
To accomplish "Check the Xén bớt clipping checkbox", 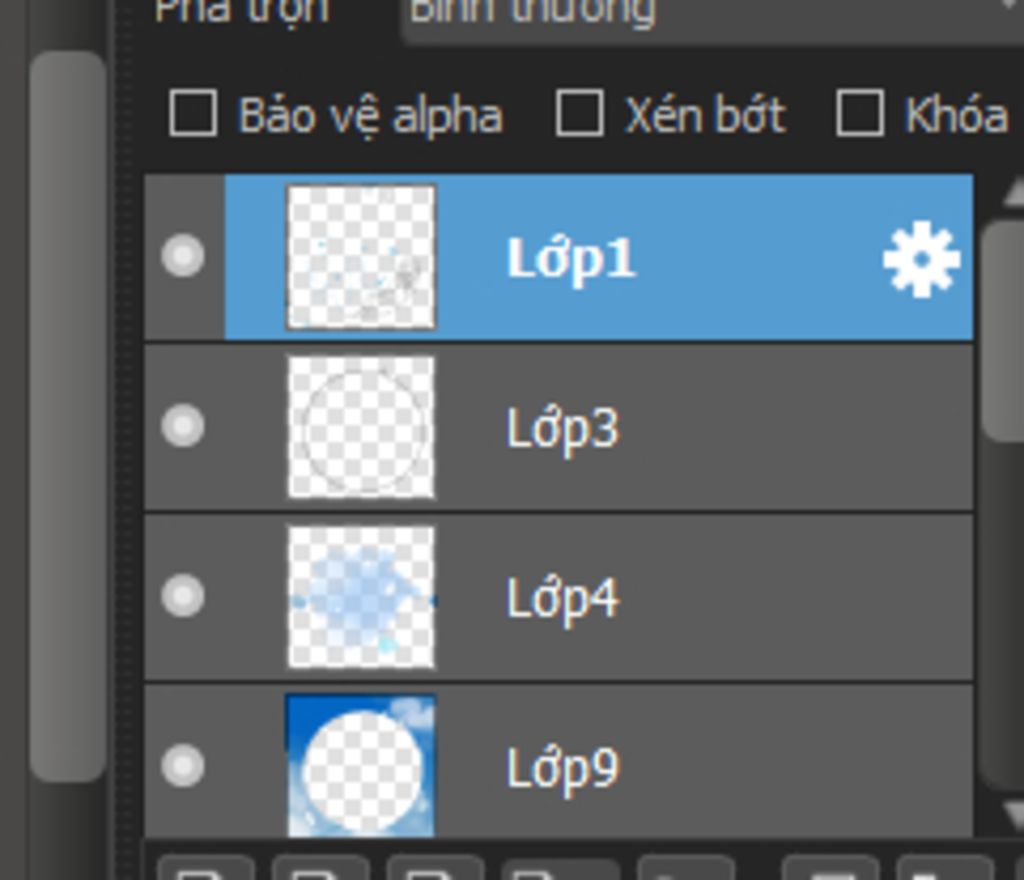I will [579, 114].
